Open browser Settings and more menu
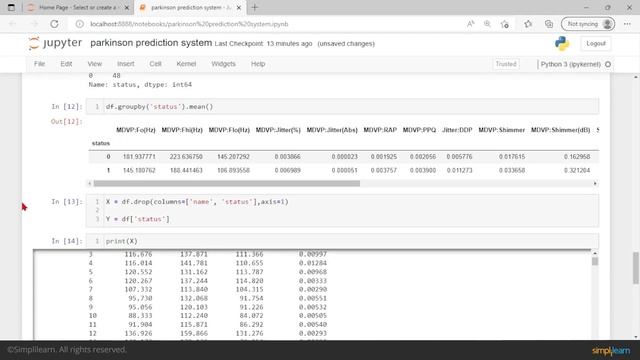This screenshot has height=360, width=640. (x=627, y=24)
